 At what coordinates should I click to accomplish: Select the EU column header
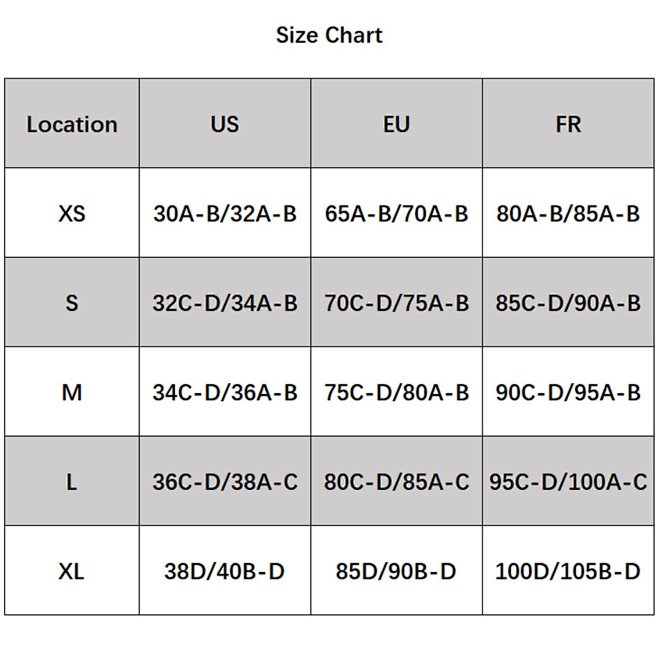tap(397, 125)
